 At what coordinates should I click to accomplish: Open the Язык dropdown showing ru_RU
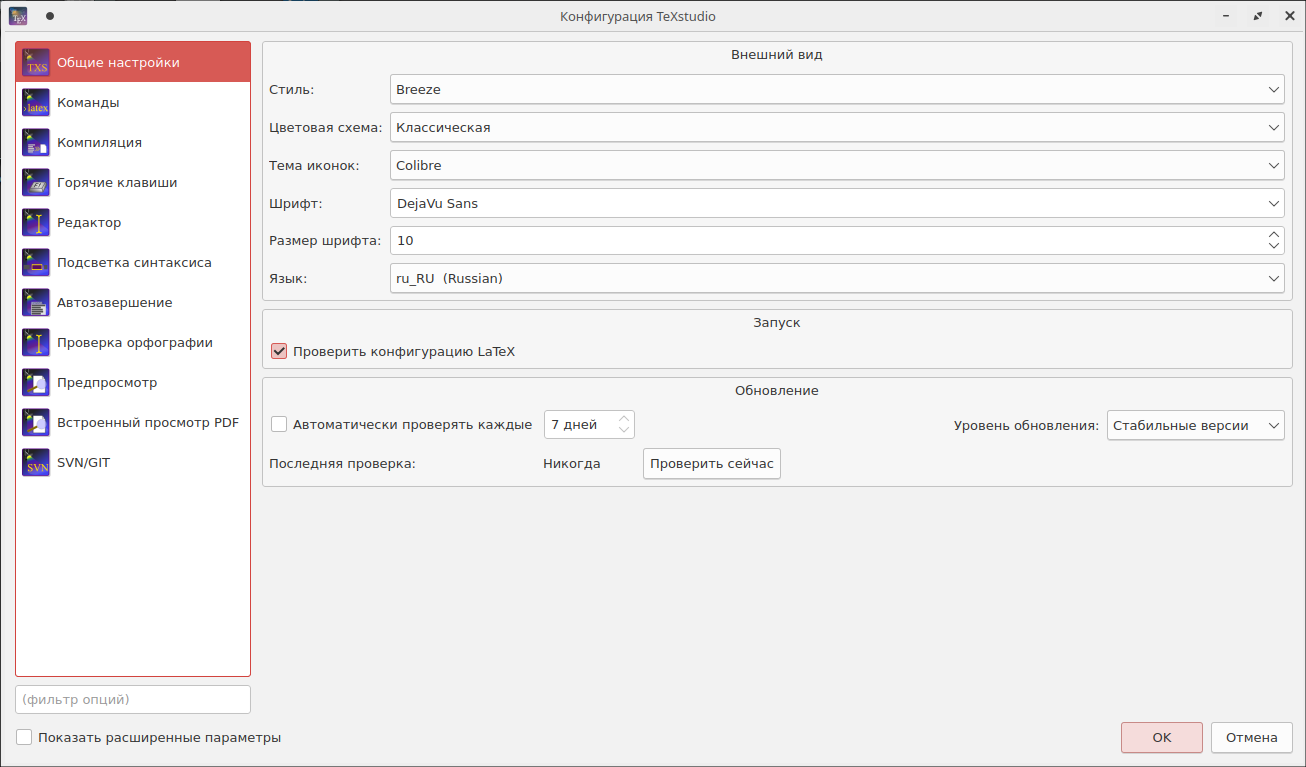[837, 278]
